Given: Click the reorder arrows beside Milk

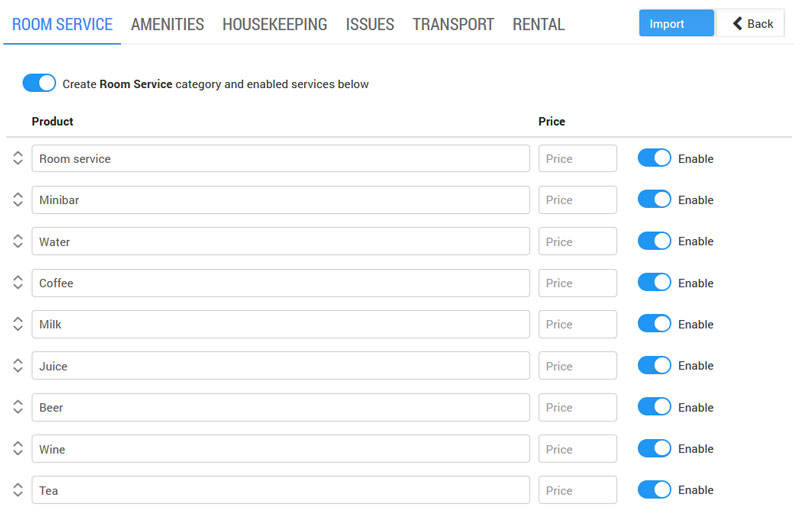Looking at the screenshot, I should click(x=18, y=324).
